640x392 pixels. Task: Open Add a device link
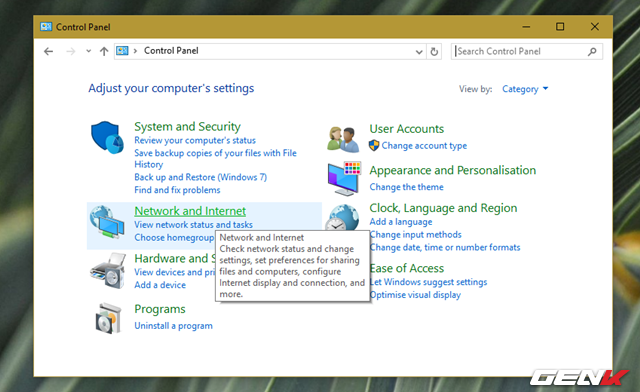pyautogui.click(x=160, y=285)
